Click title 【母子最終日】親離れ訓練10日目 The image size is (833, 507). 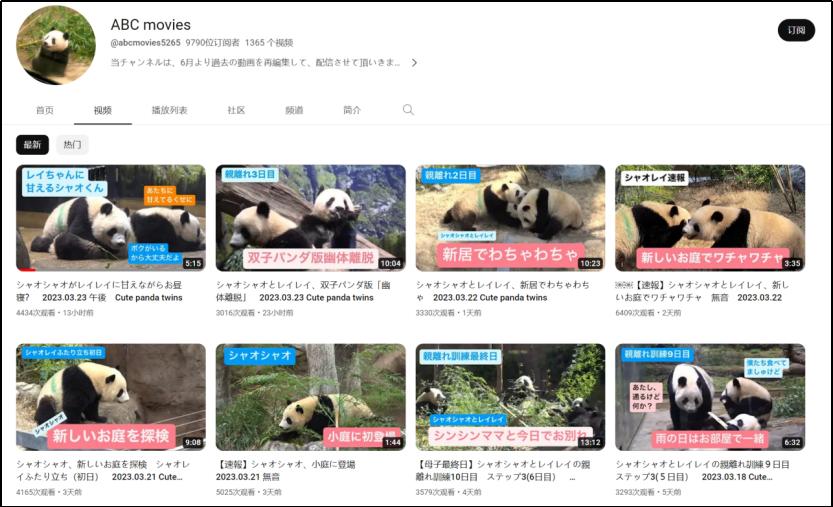click(x=503, y=470)
